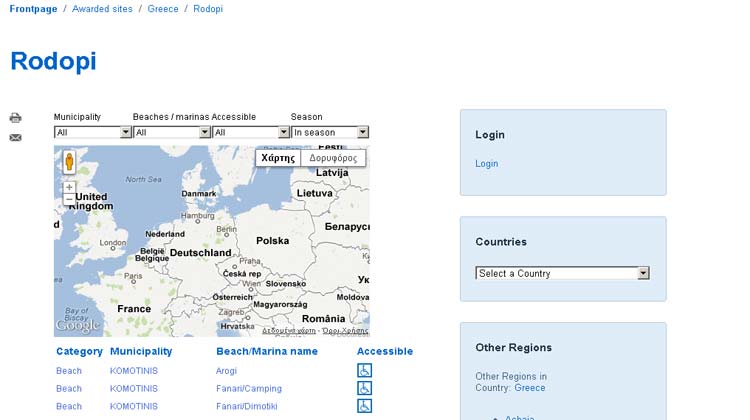Sort by Beach/Marina name column header

[267, 351]
